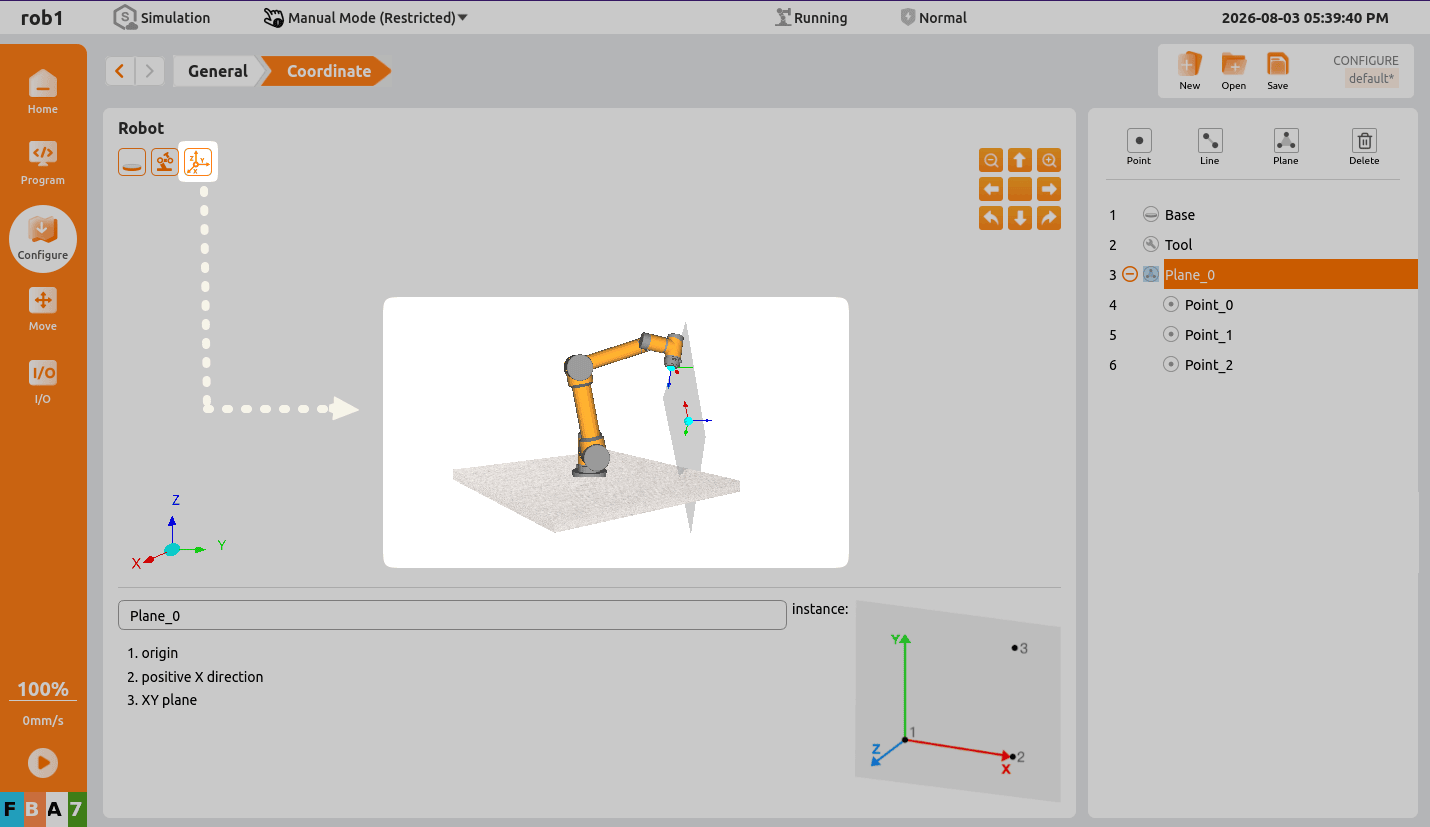Pan the 3D view with right arrow
Screen dimensions: 1430x827
(x=1049, y=189)
